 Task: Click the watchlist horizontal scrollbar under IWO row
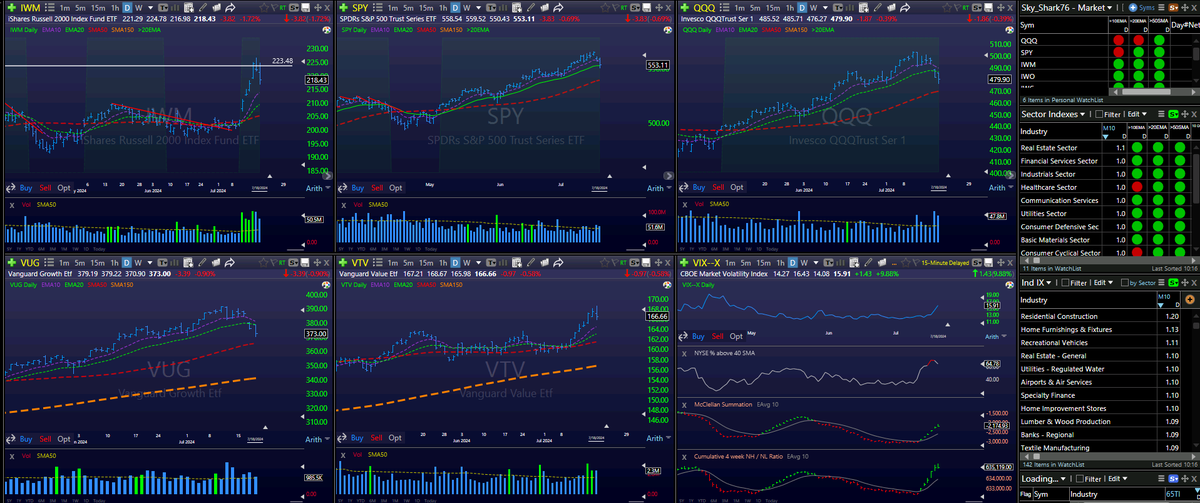tap(1147, 91)
